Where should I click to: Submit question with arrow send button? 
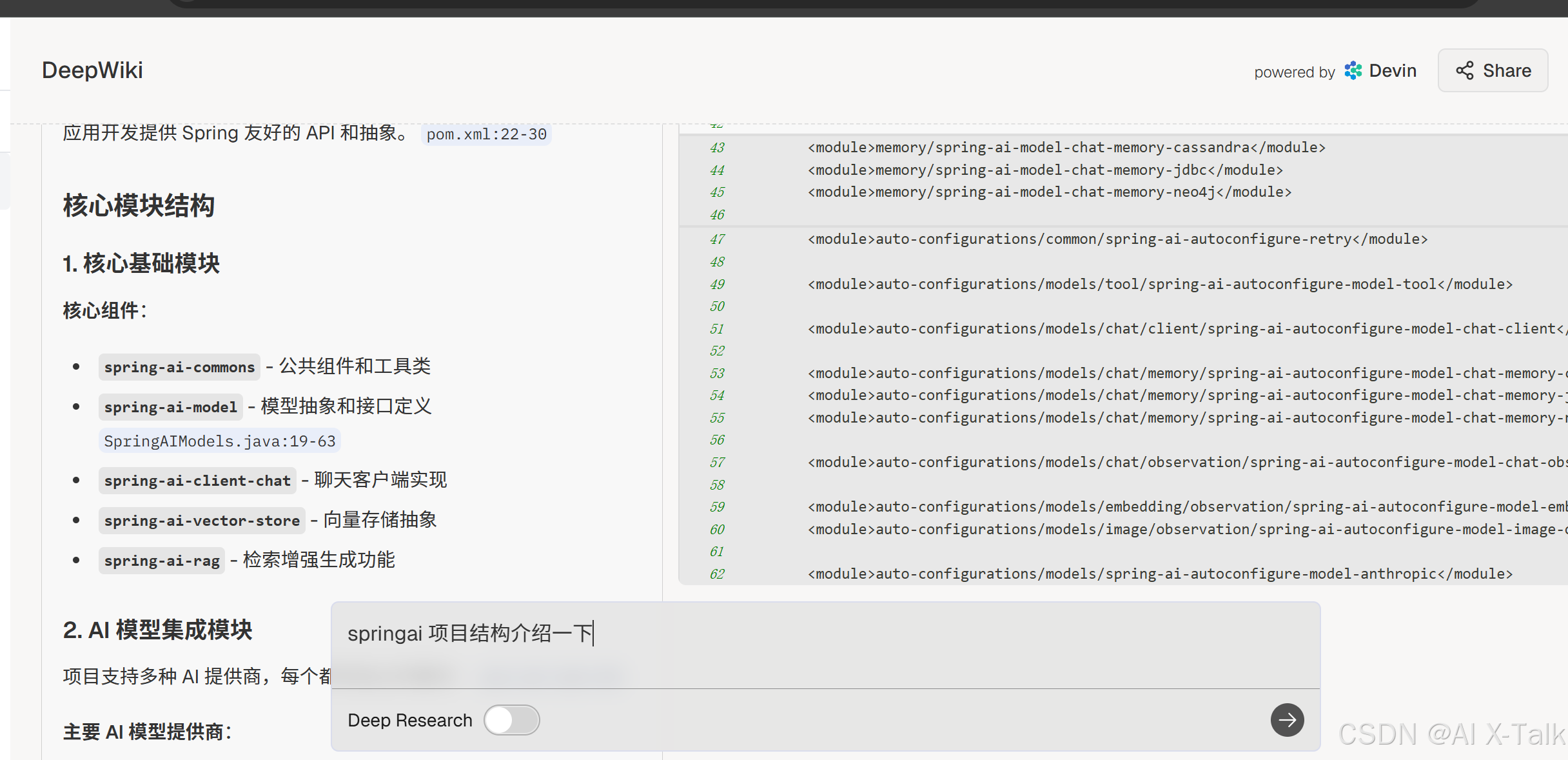tap(1287, 720)
